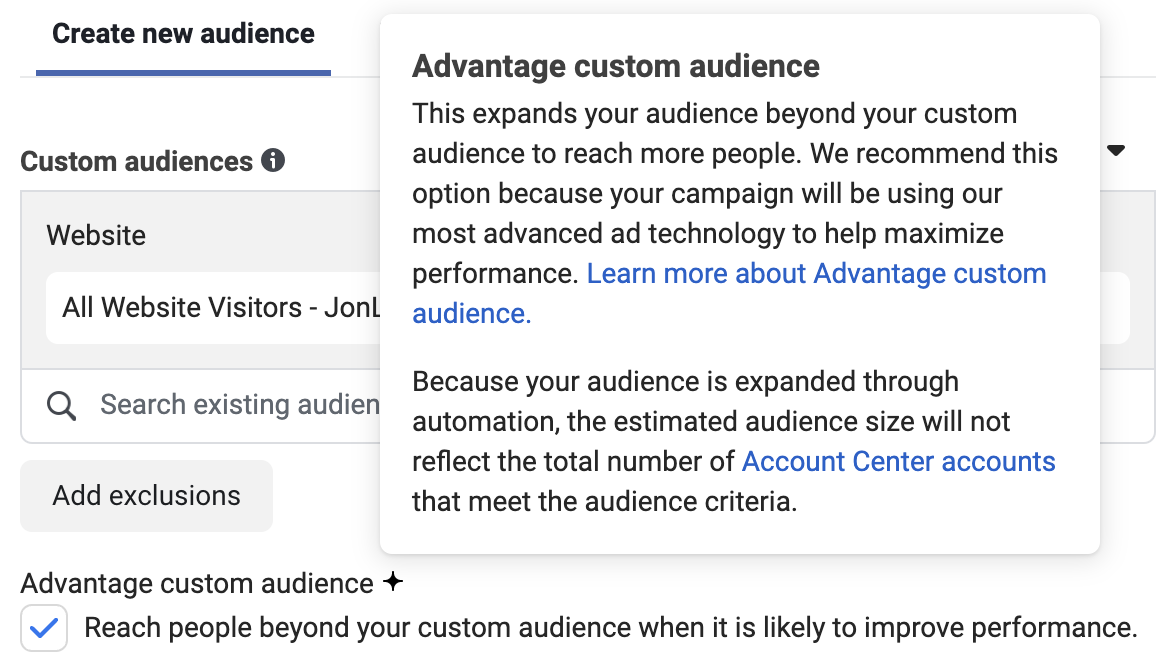Click the info icon beside Custom audiences

[273, 161]
